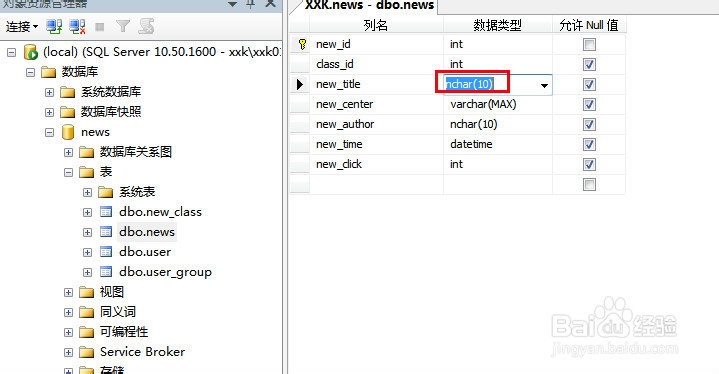Expand the 系统数据库 folder
719x374 pixels.
[x=50, y=92]
